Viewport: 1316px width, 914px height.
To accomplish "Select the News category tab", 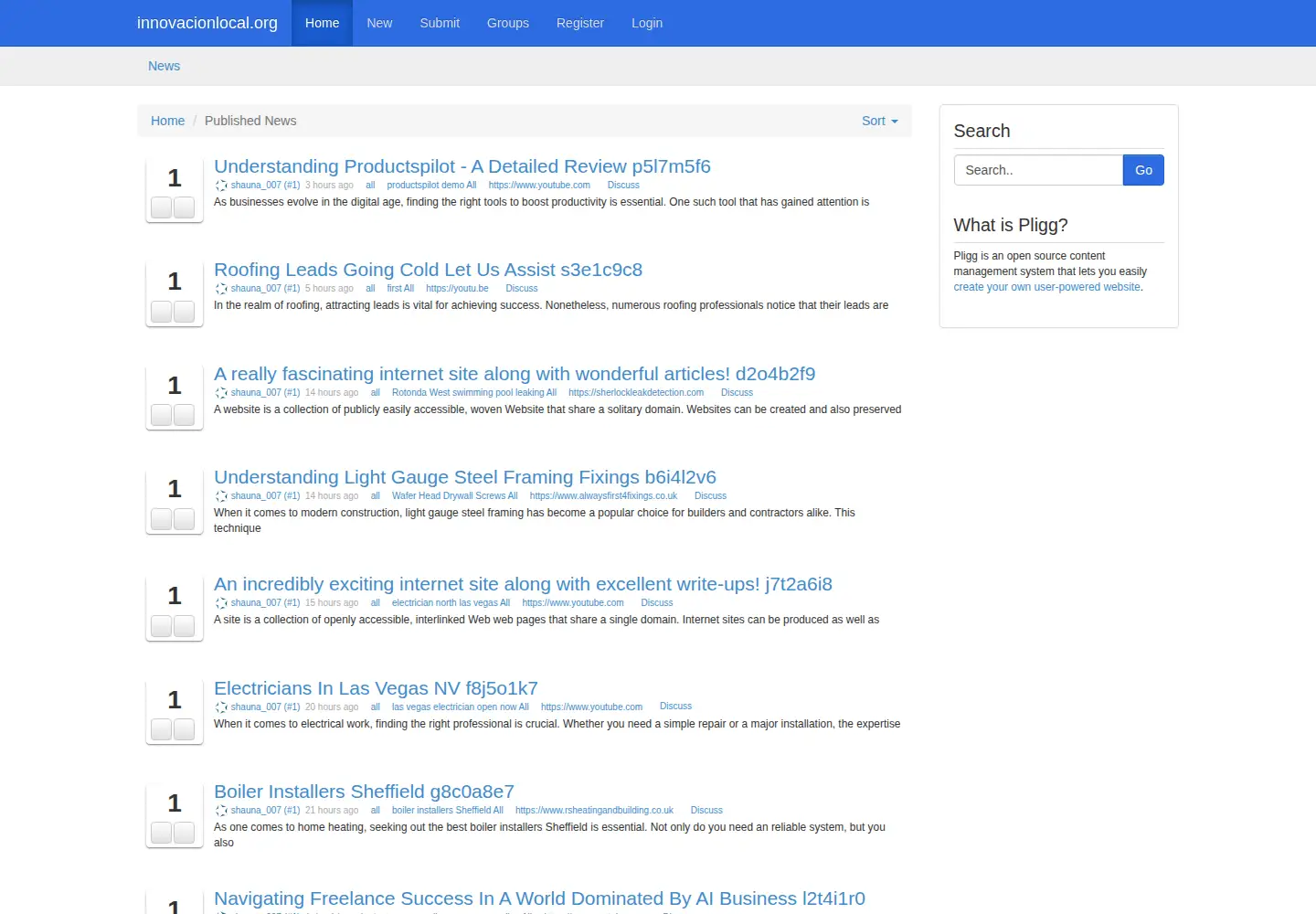I will coord(164,66).
